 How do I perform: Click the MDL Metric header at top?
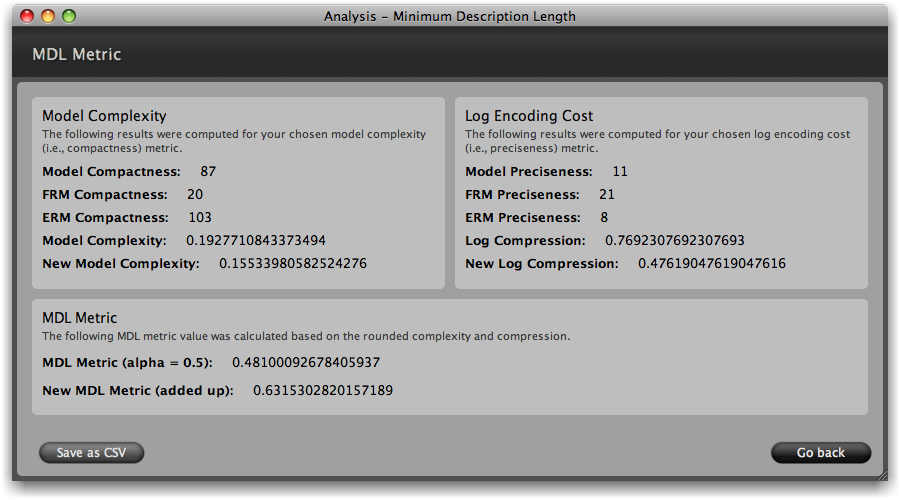[77, 54]
